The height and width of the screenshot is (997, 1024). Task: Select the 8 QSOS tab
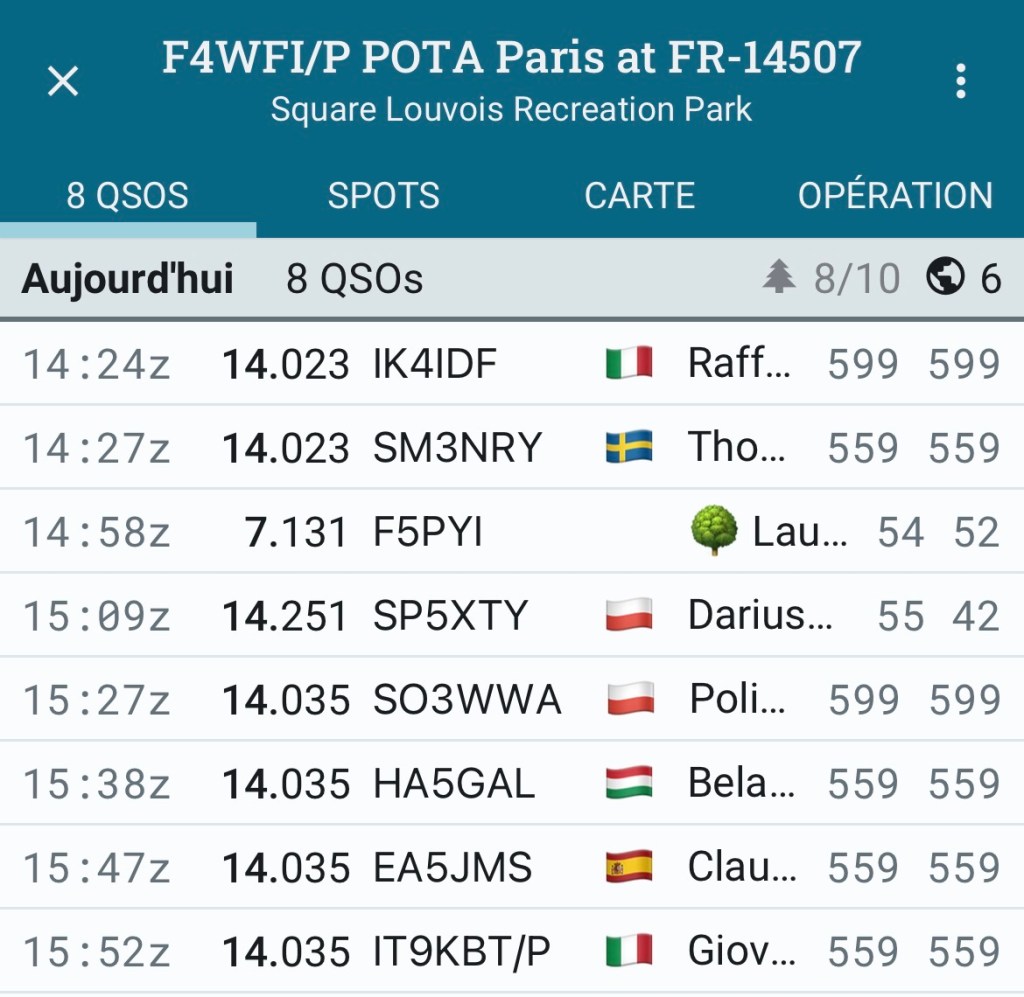coord(127,195)
